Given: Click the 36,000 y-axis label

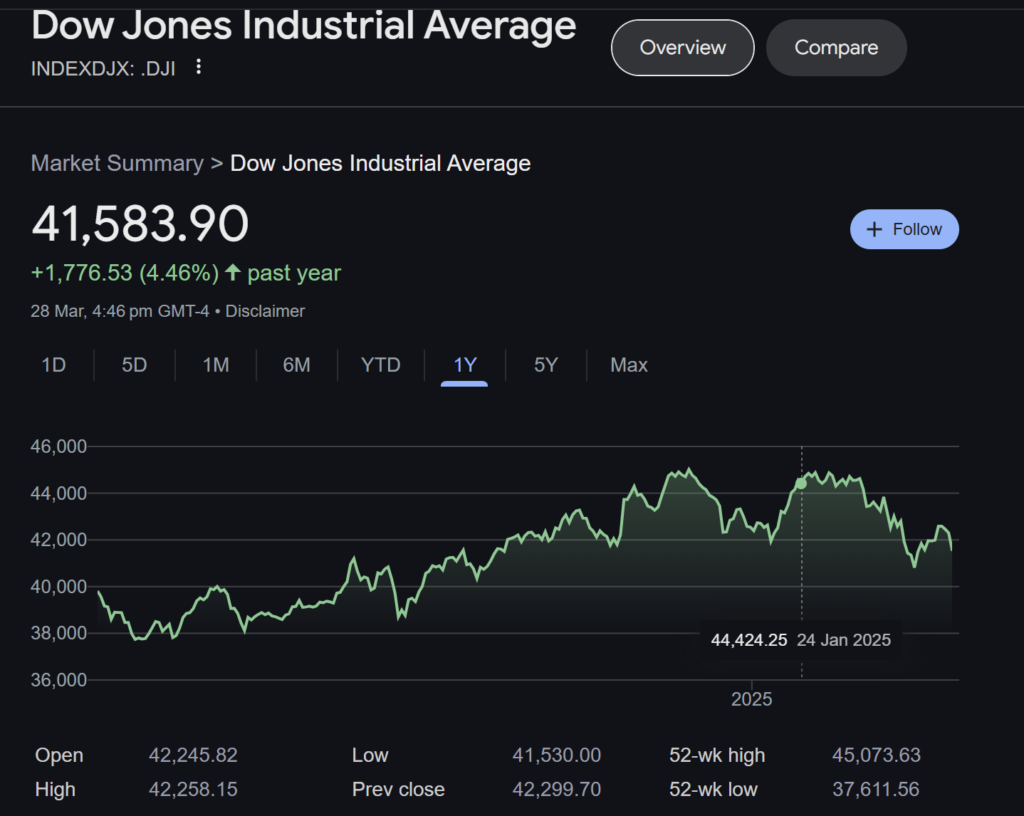Looking at the screenshot, I should tap(59, 680).
